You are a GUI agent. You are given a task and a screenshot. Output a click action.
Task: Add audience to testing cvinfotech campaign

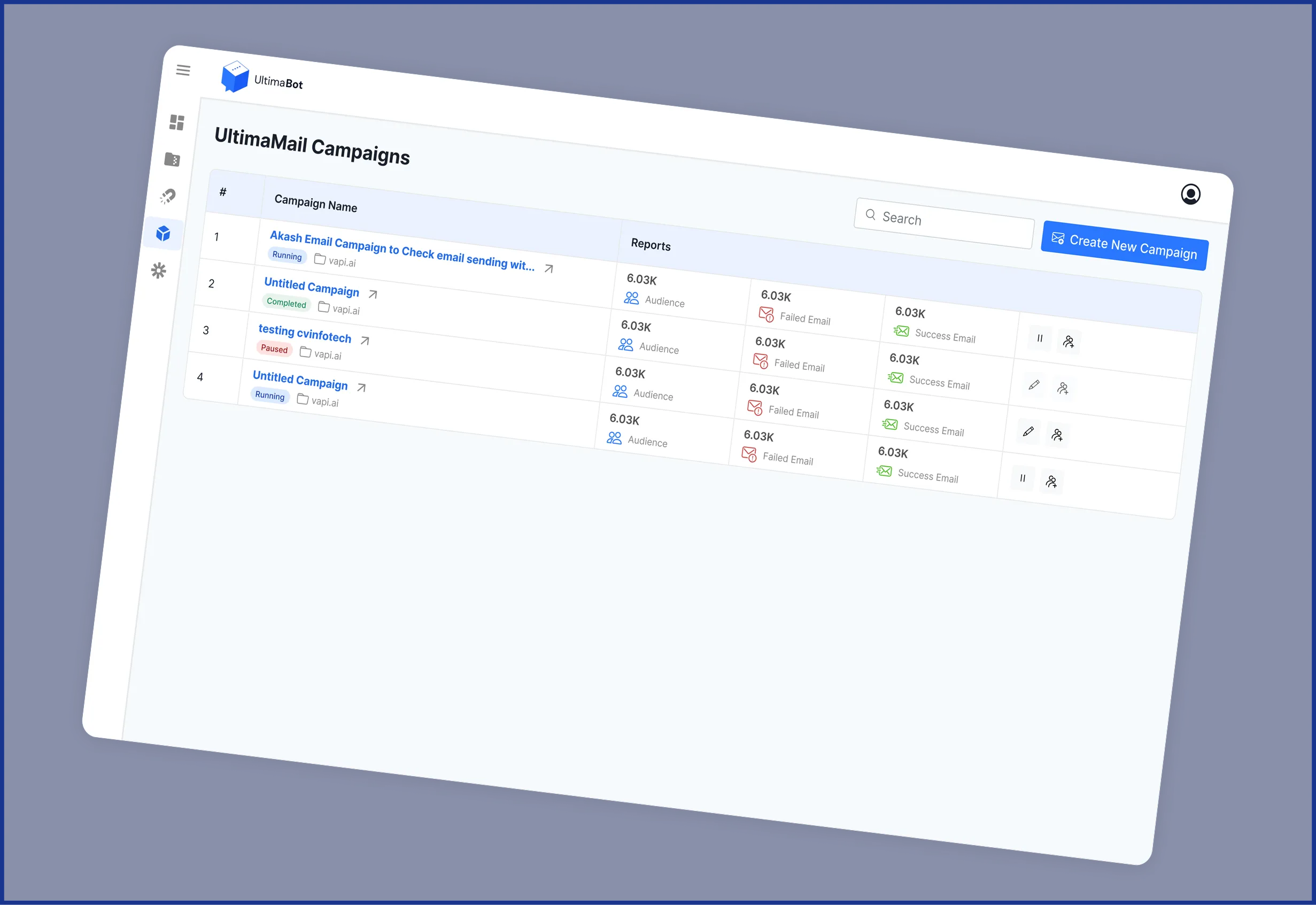point(1057,435)
